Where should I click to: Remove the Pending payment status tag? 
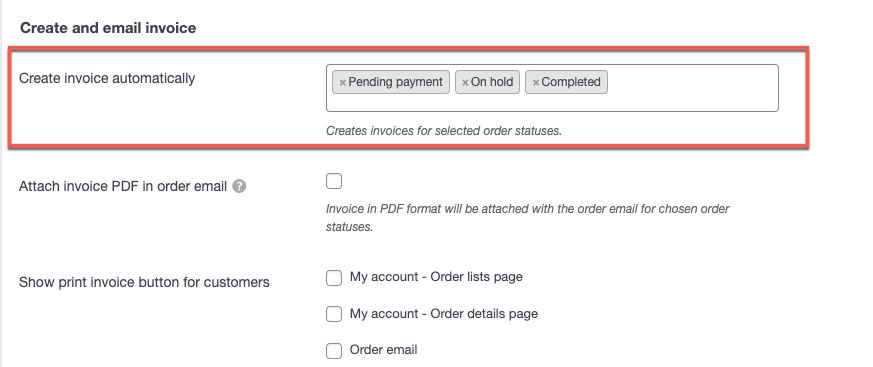coord(342,82)
